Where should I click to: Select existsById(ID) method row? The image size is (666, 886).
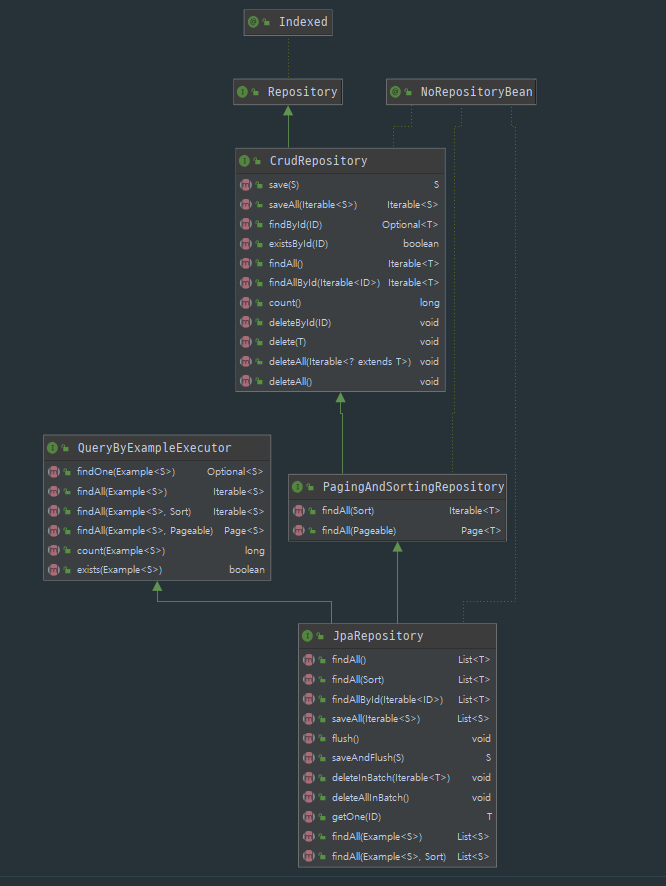point(340,244)
